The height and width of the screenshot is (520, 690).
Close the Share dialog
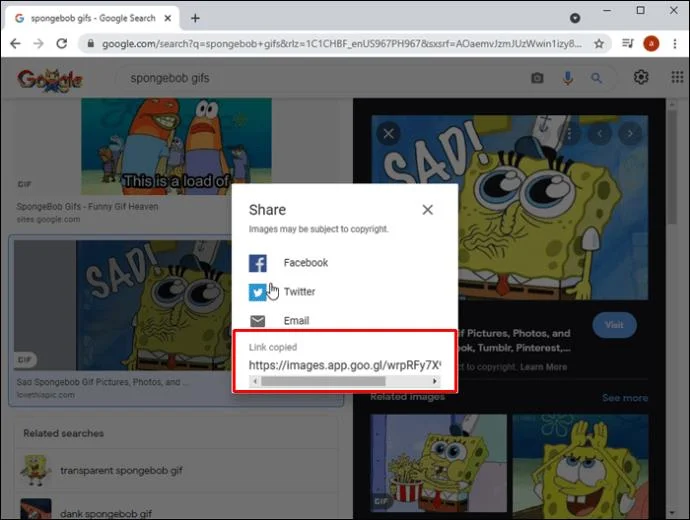click(x=427, y=210)
